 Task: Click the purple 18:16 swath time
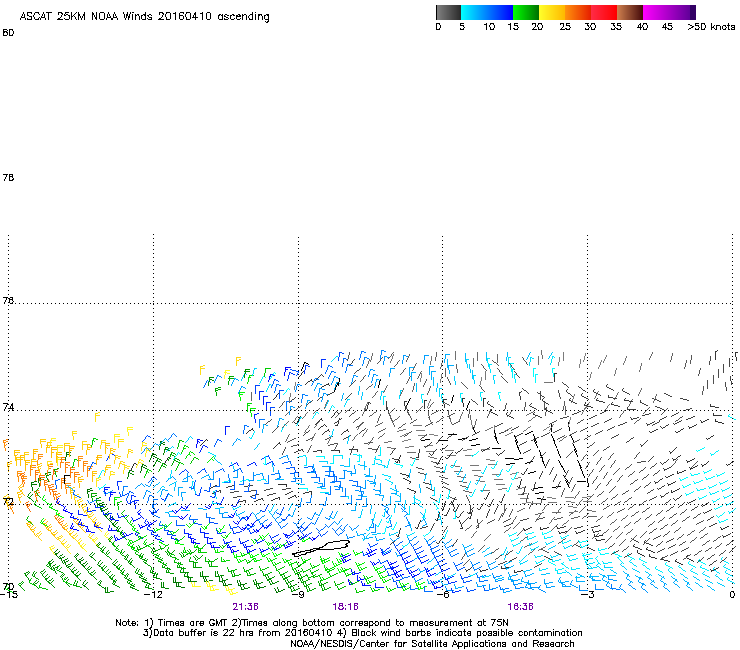(345, 607)
